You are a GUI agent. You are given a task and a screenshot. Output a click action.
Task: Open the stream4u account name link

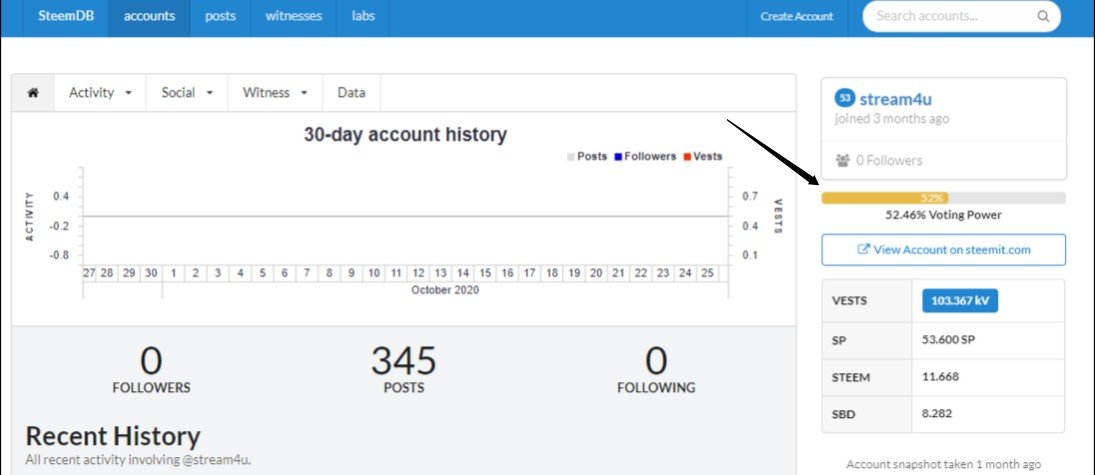896,98
